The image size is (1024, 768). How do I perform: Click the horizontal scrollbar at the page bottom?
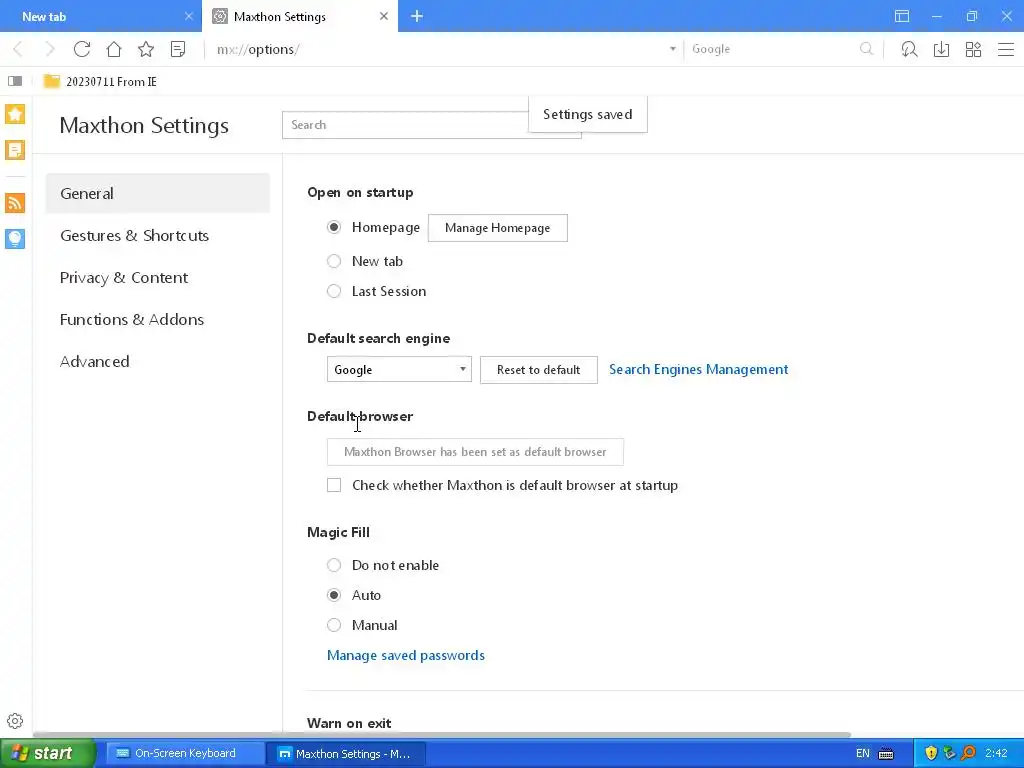click(441, 735)
